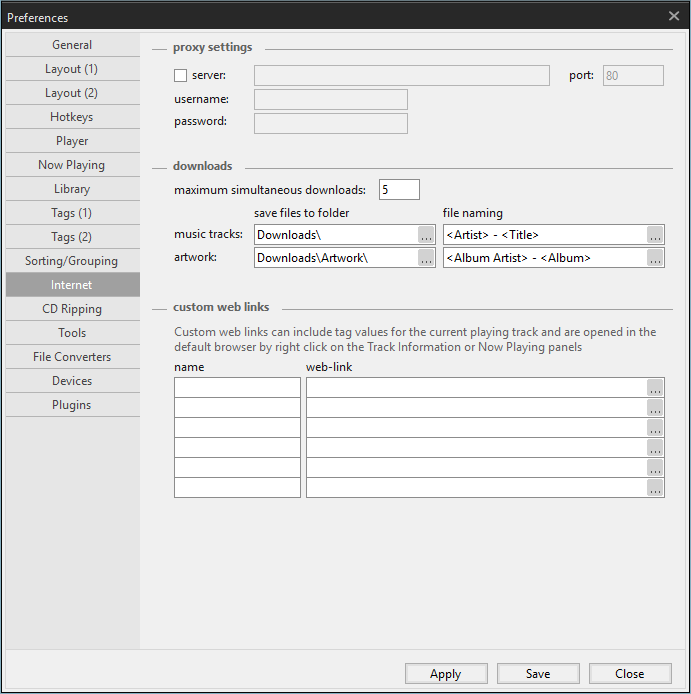Screen dimensions: 691x694
Task: Switch to the Hotkeys tab
Action: 72,117
